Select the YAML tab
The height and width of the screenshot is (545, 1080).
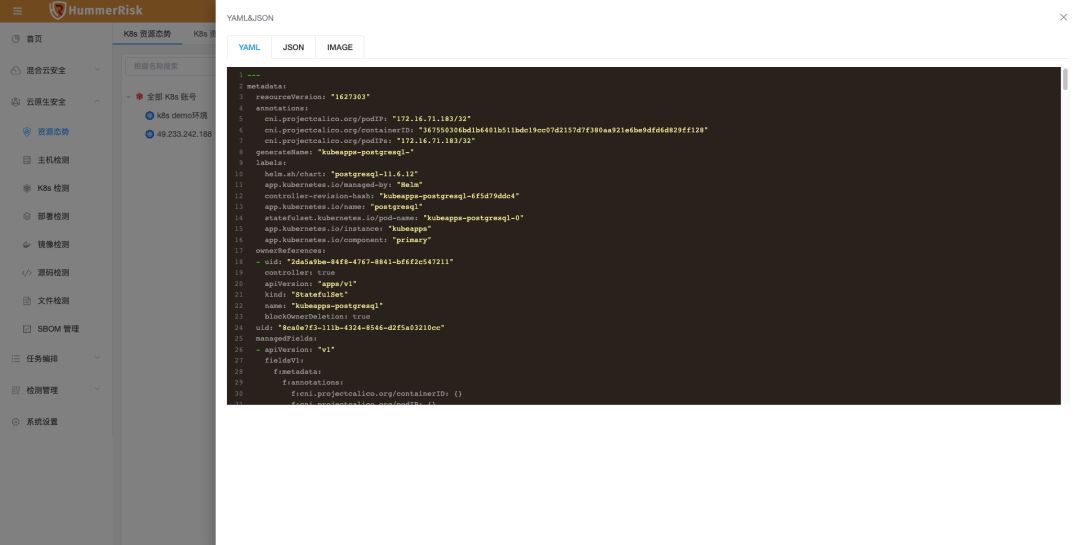pos(249,48)
